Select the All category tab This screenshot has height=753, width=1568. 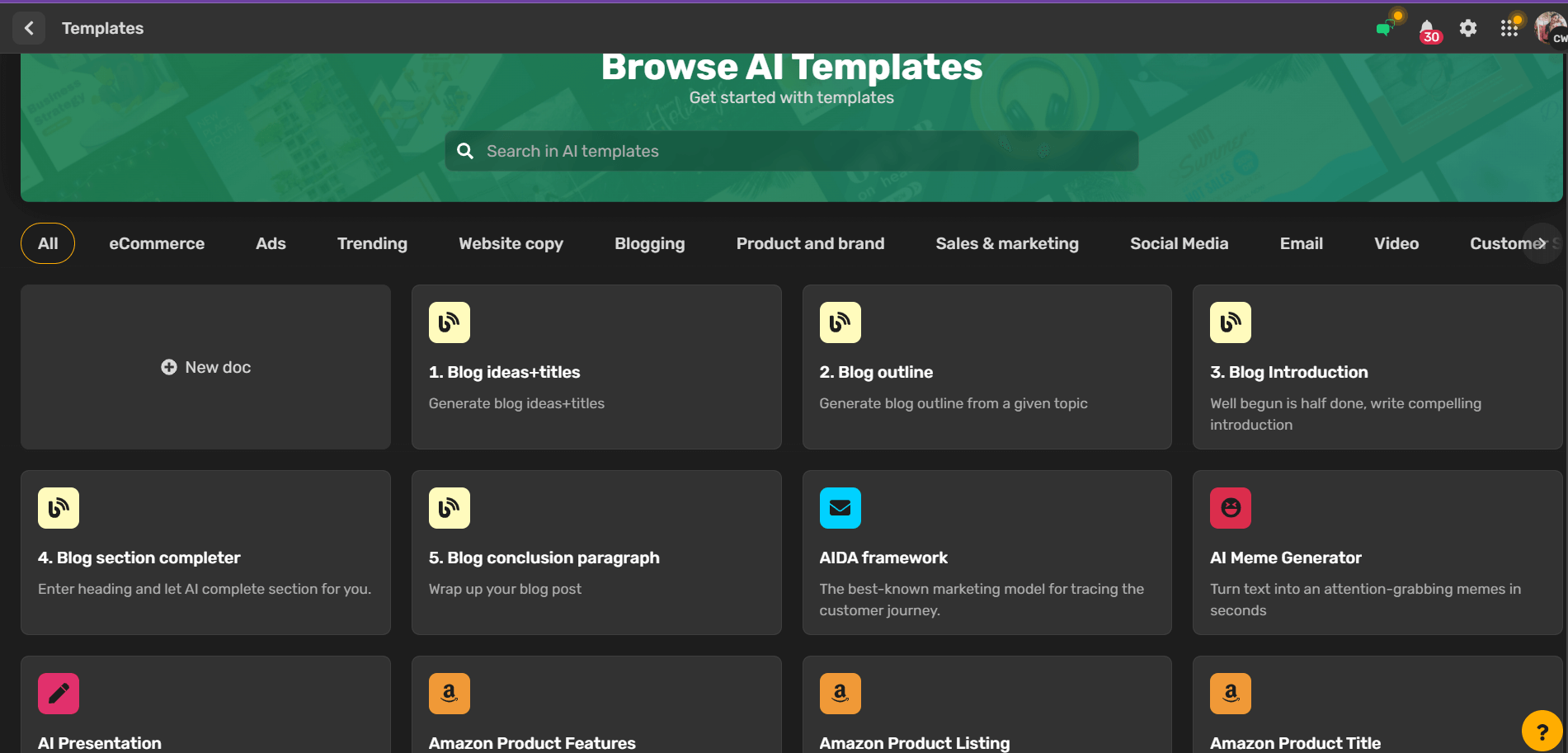click(48, 243)
